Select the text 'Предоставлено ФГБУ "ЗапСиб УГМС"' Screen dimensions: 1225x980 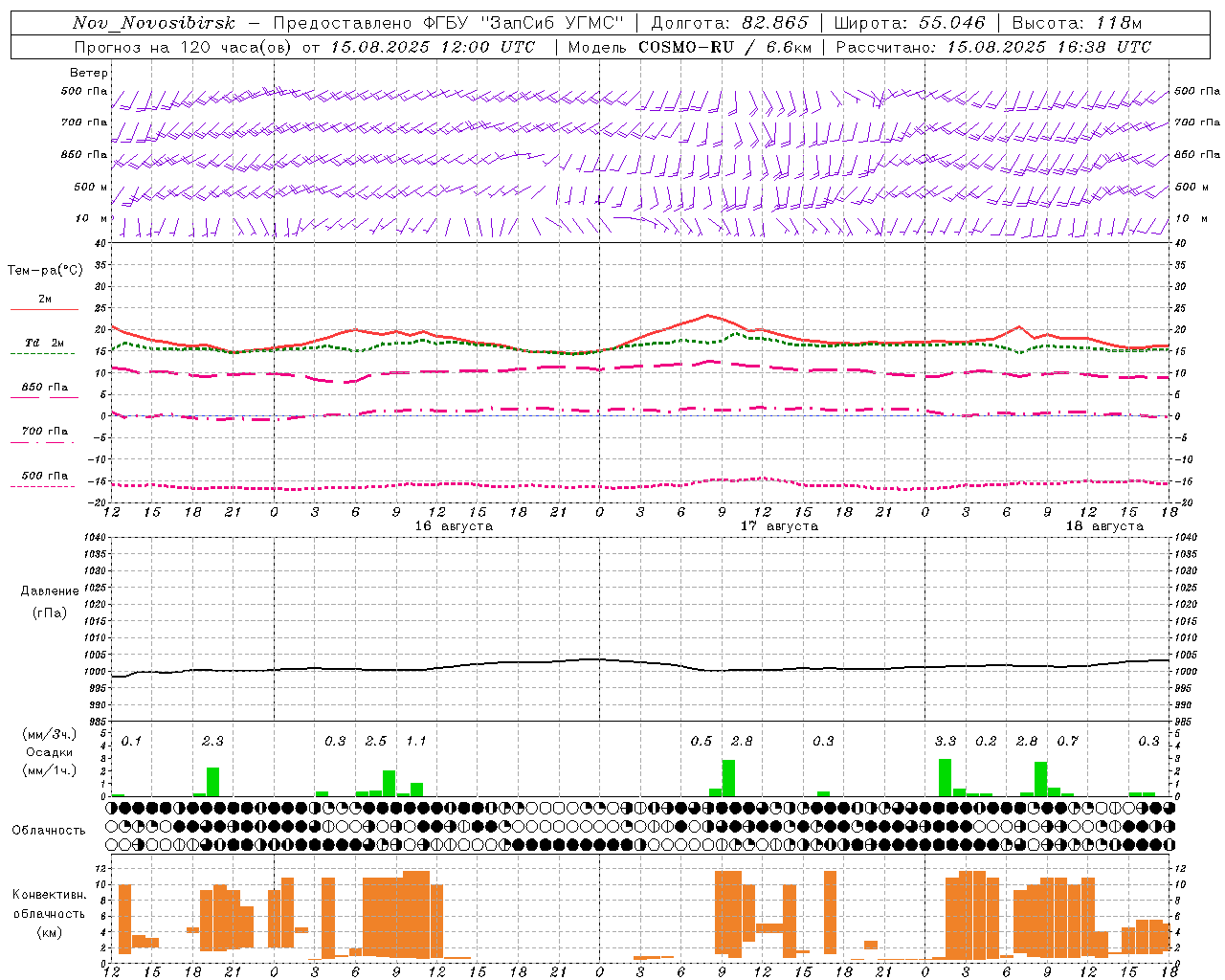(448, 23)
